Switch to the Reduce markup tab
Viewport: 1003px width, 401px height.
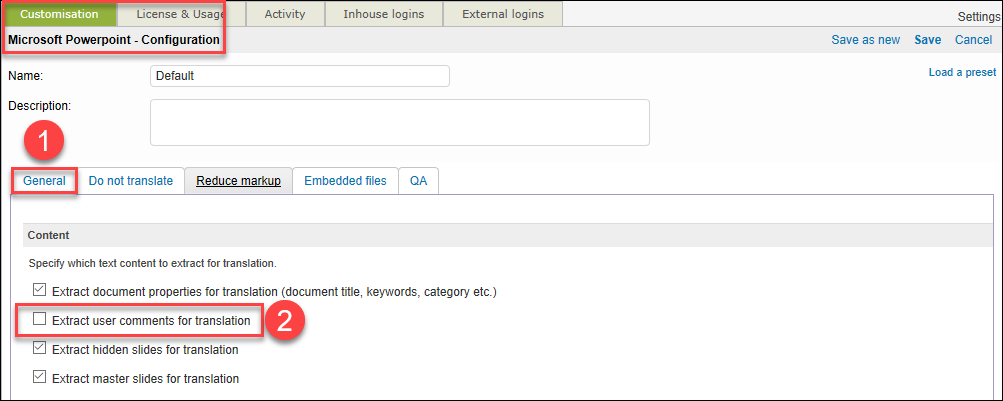[238, 181]
